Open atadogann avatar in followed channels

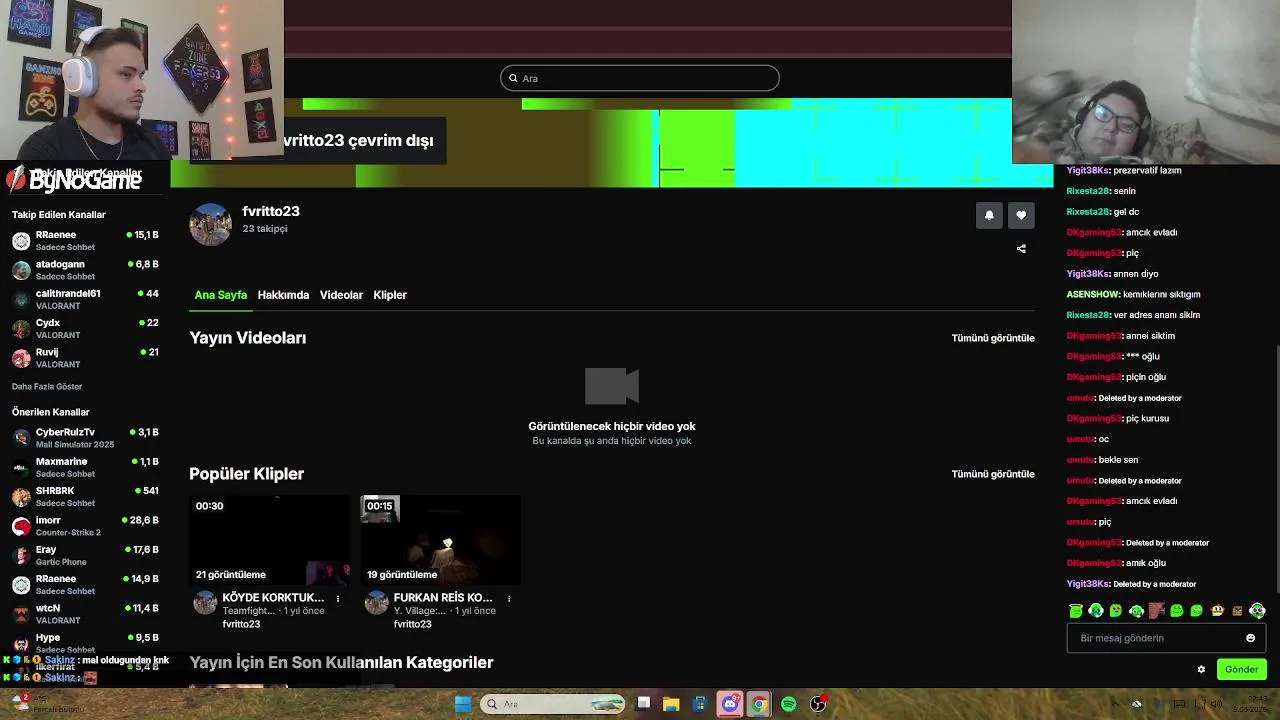pyautogui.click(x=21, y=270)
